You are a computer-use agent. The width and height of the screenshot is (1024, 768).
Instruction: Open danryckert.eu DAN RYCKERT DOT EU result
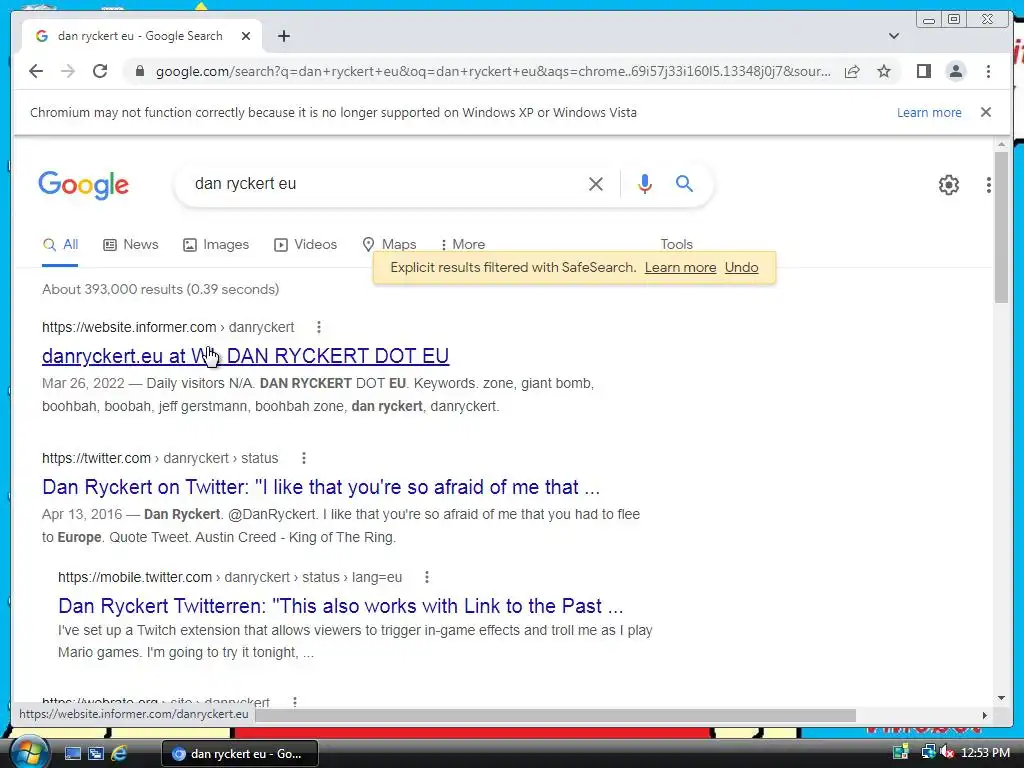click(x=246, y=356)
